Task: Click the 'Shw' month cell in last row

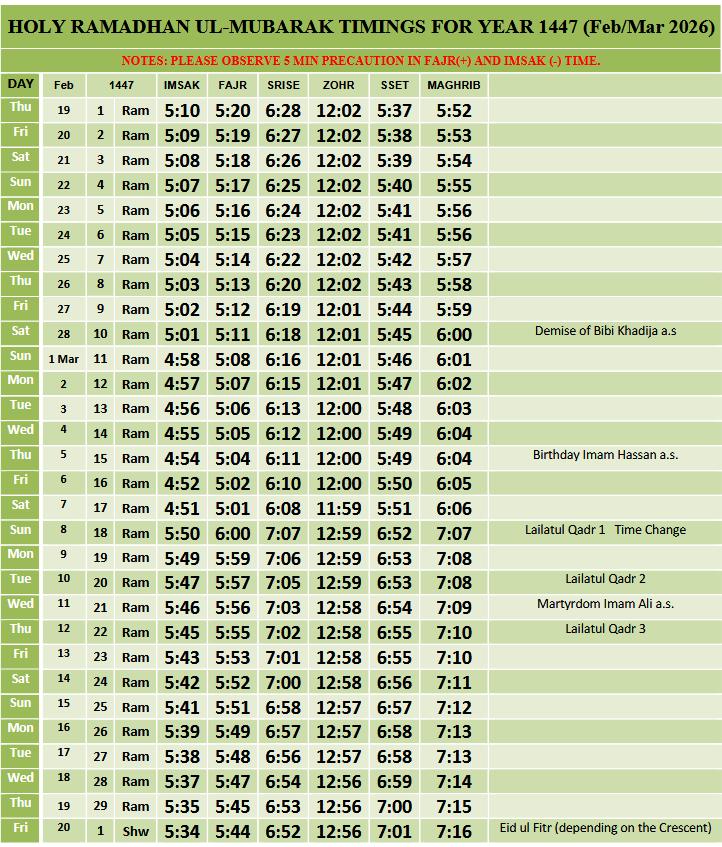Action: [x=135, y=831]
